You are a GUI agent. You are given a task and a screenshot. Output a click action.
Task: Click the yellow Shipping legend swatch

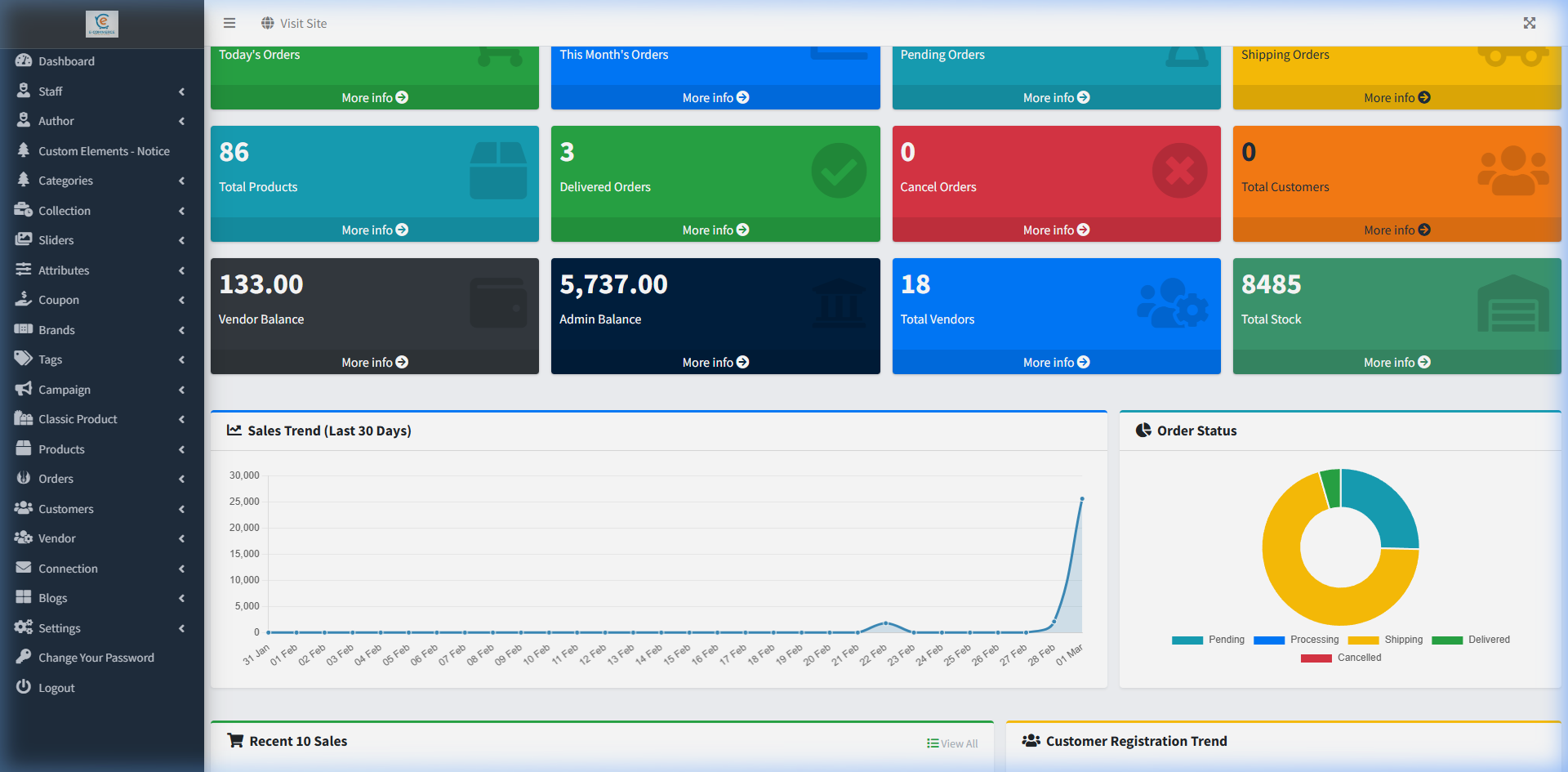coord(1362,640)
